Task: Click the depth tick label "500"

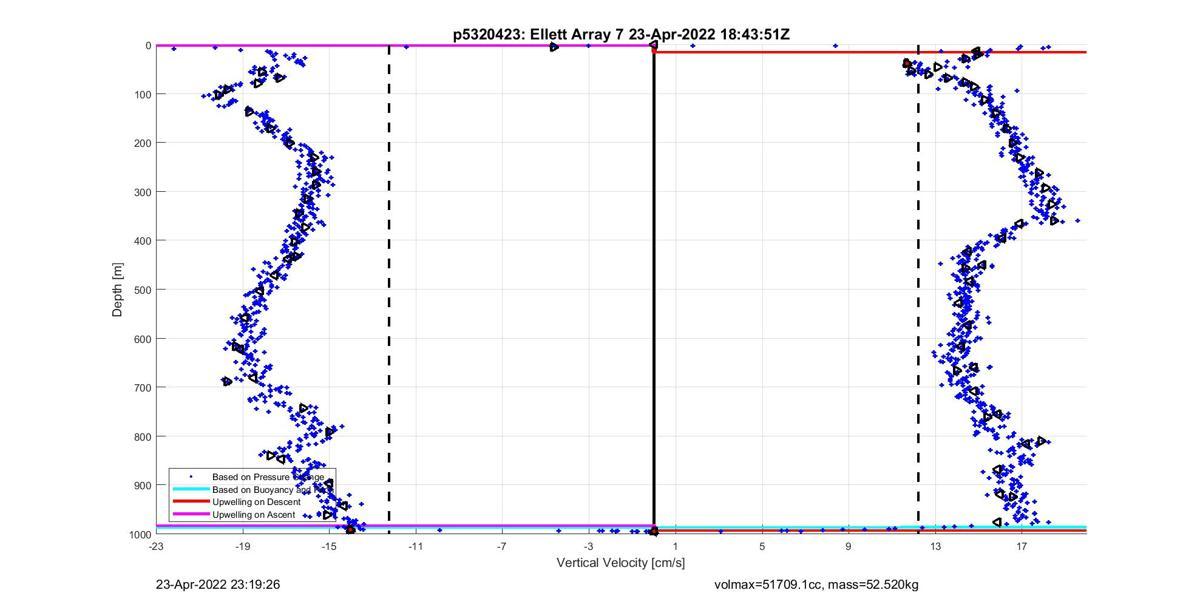Action: click(142, 290)
